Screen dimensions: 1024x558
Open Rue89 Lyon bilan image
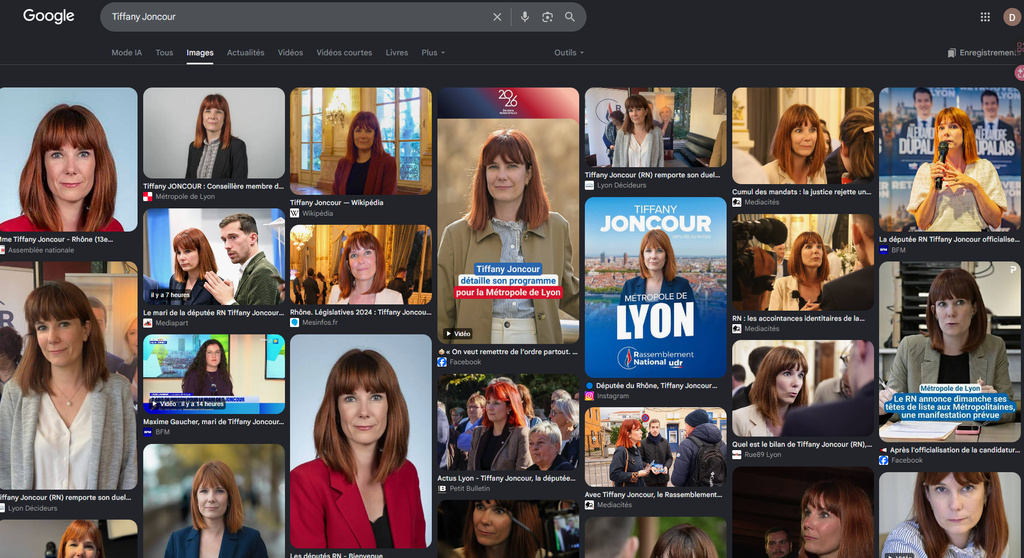[x=803, y=388]
